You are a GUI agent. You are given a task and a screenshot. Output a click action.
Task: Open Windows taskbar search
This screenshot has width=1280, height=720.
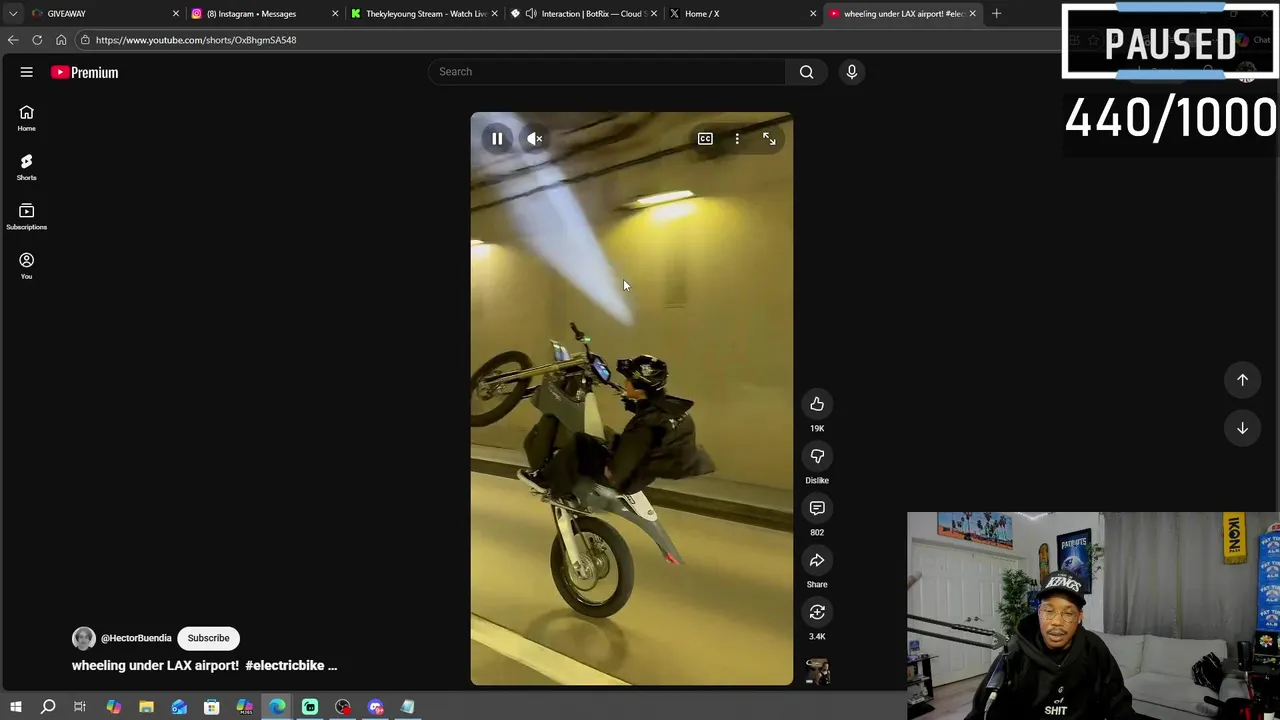coord(48,707)
